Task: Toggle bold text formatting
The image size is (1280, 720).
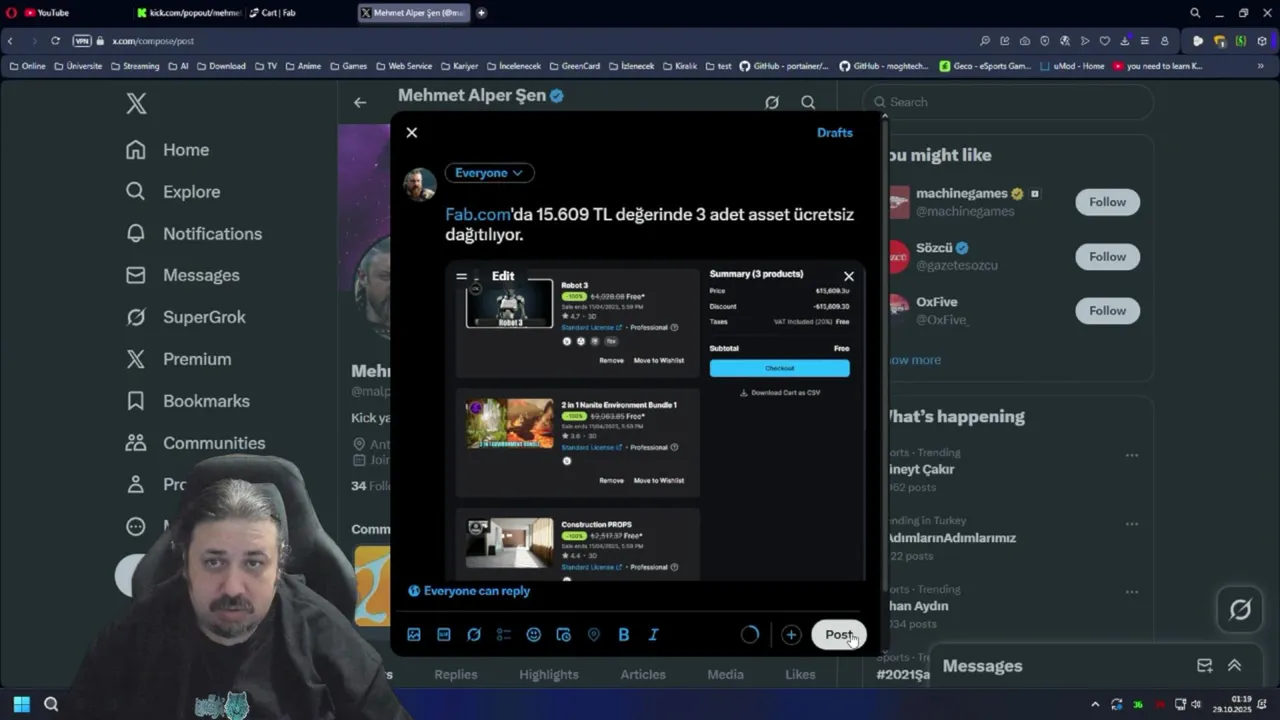Action: (x=624, y=635)
